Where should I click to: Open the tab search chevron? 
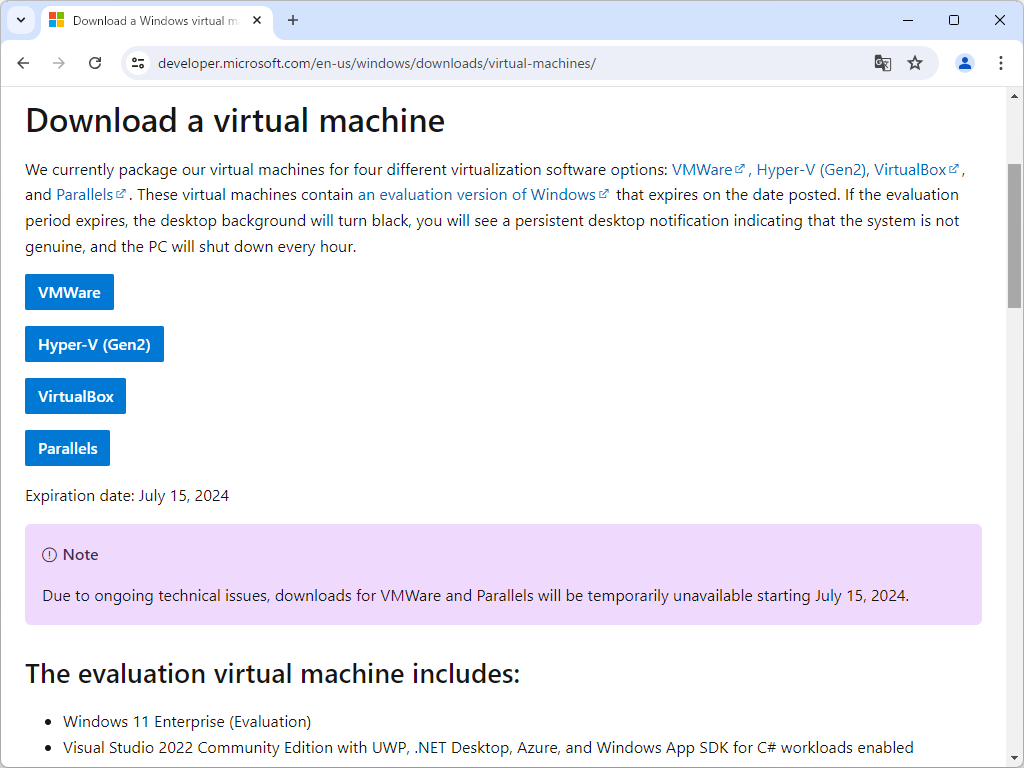tap(20, 20)
